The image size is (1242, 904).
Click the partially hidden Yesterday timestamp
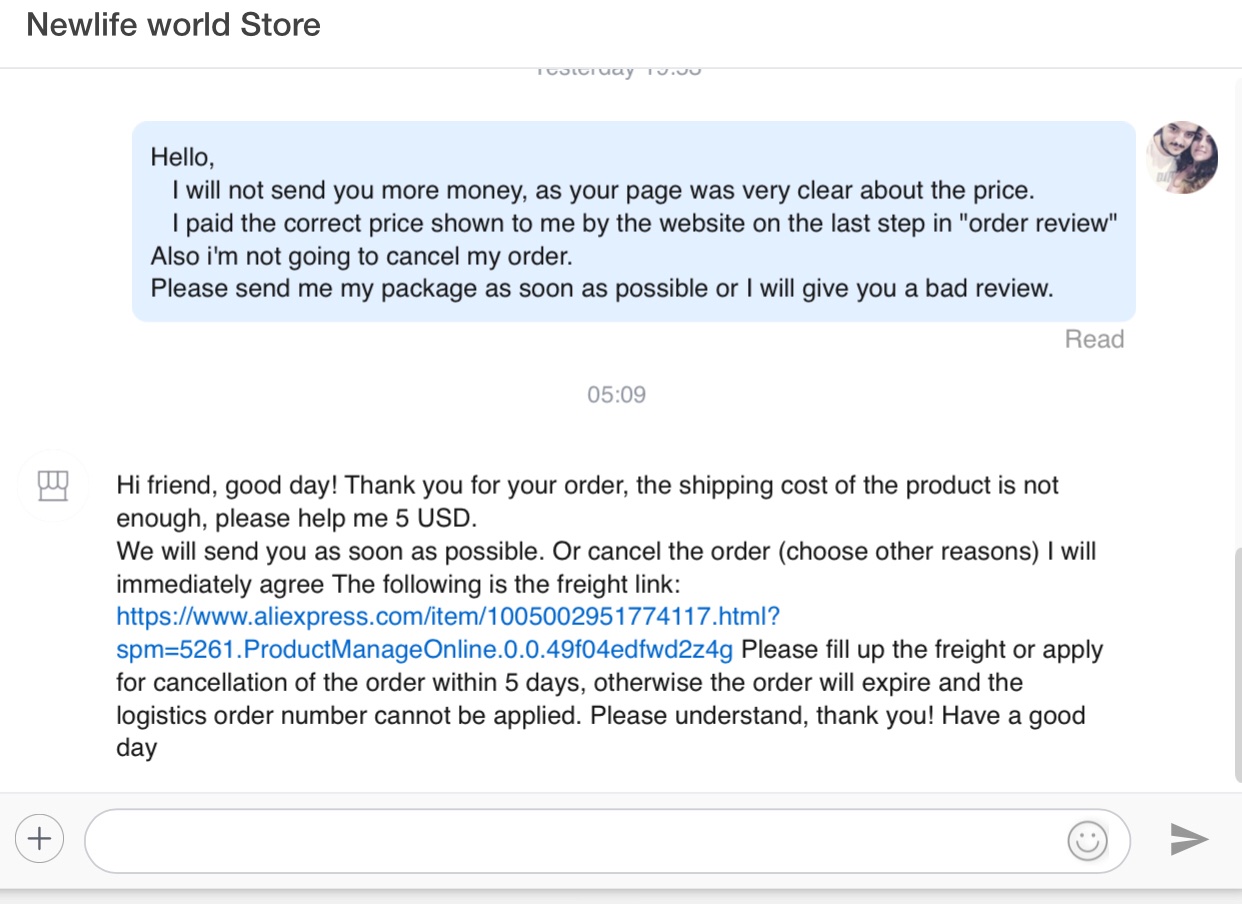[x=617, y=72]
